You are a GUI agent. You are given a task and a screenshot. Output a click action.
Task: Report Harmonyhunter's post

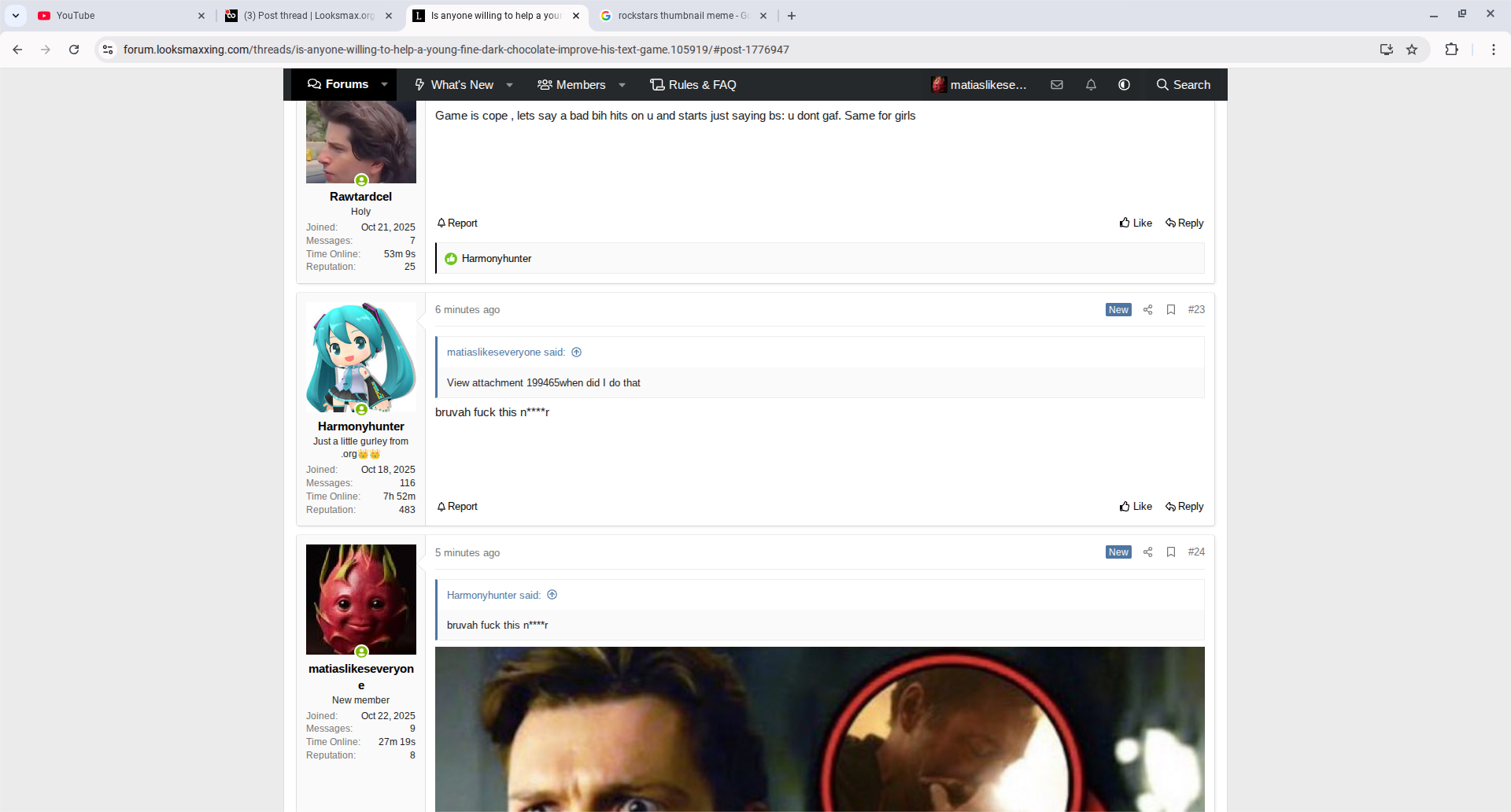click(x=457, y=507)
